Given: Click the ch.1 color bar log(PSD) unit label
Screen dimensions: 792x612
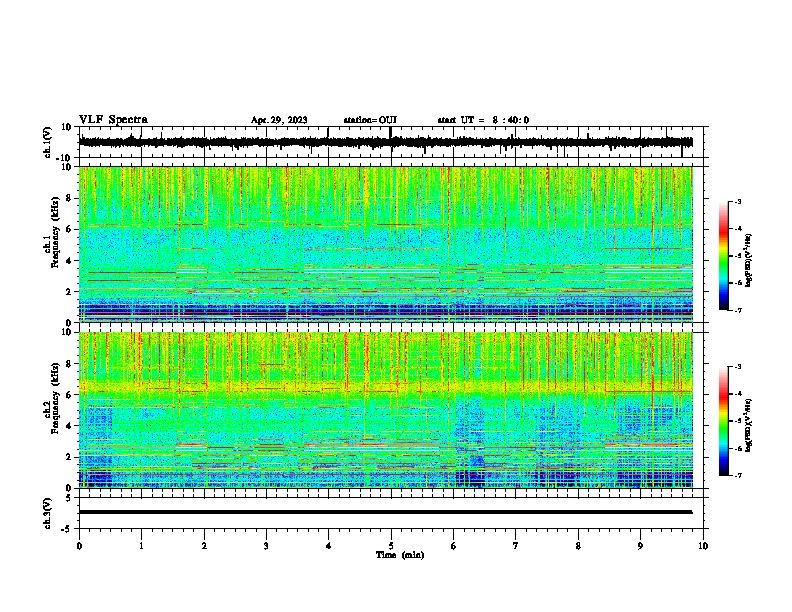Looking at the screenshot, I should coord(749,260).
